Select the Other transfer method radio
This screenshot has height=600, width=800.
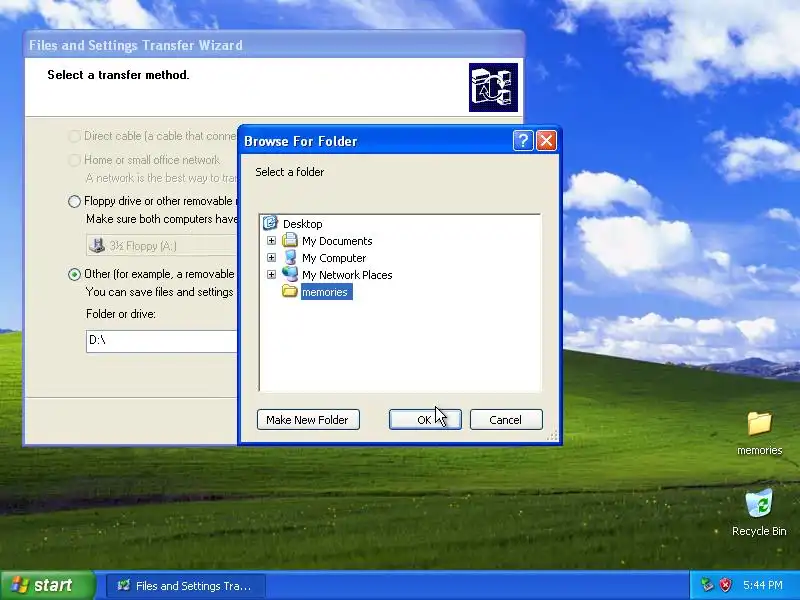tap(74, 274)
